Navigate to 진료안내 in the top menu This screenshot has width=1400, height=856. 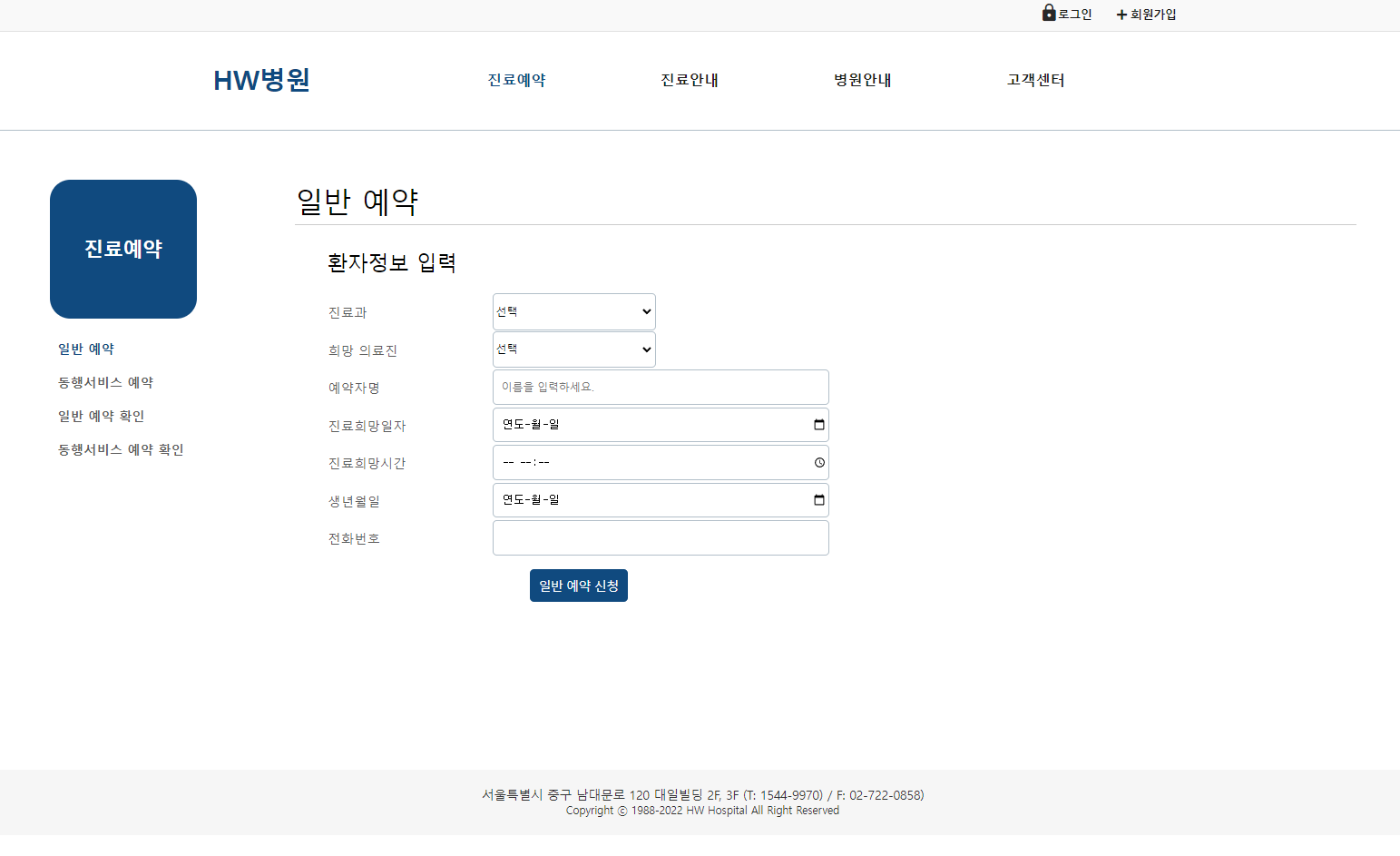(689, 80)
